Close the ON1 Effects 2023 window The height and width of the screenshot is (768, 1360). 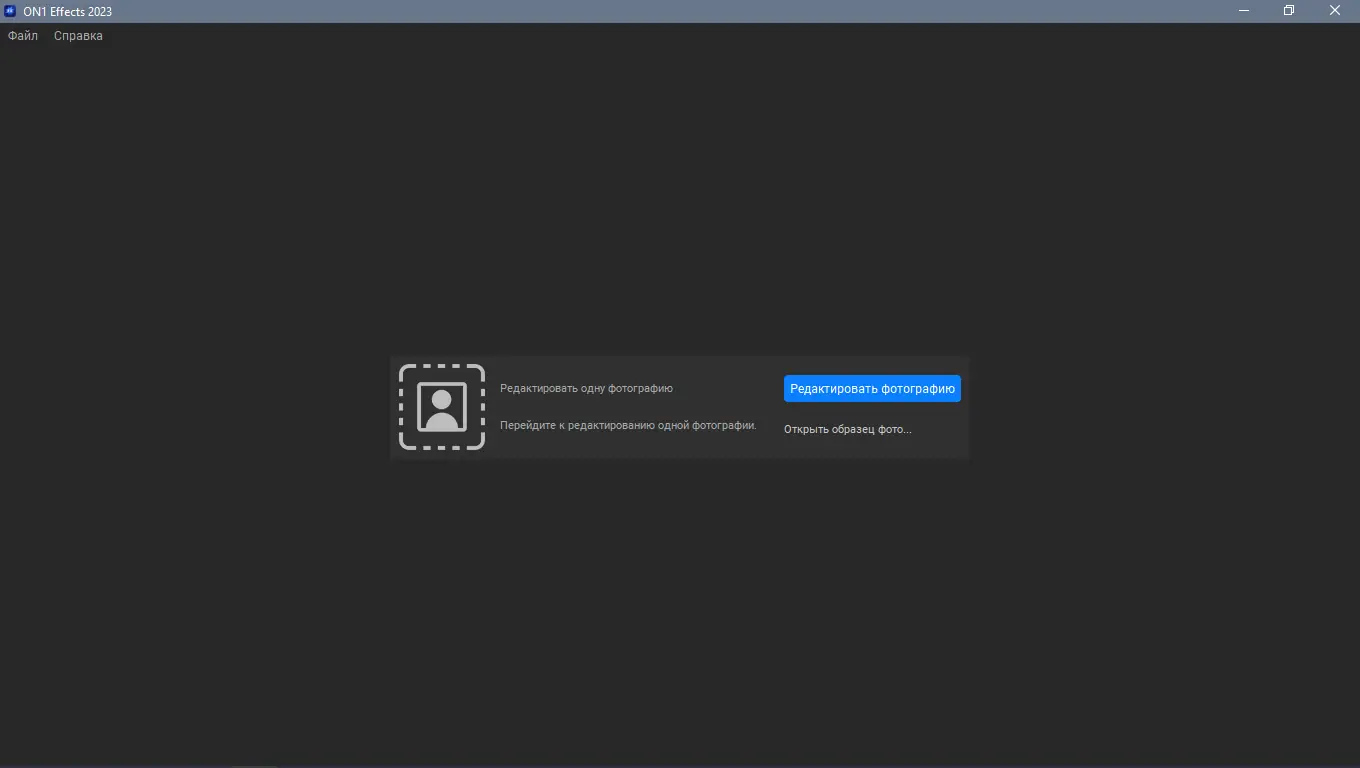click(1335, 11)
